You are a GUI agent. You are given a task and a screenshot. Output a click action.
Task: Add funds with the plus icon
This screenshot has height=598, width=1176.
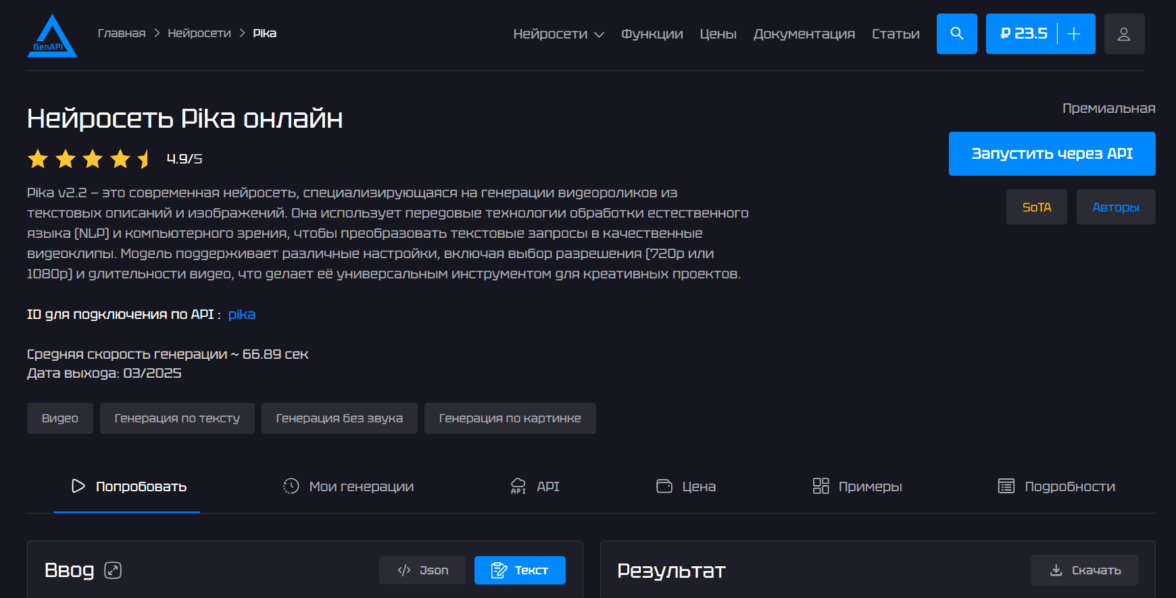tap(1074, 34)
